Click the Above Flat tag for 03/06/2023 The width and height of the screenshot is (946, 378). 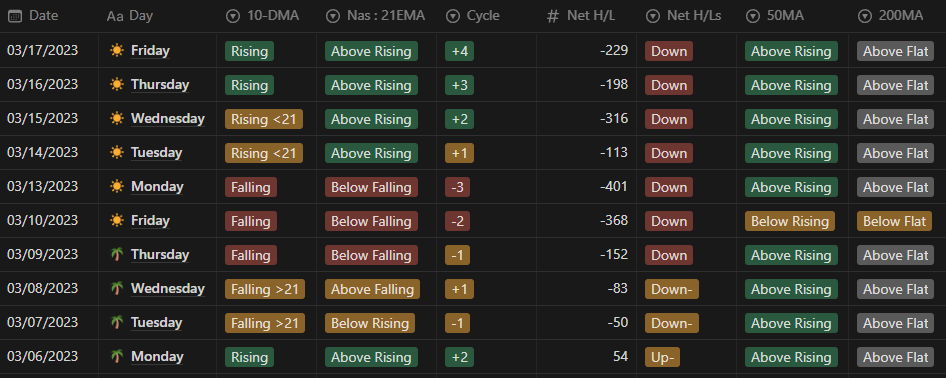895,358
